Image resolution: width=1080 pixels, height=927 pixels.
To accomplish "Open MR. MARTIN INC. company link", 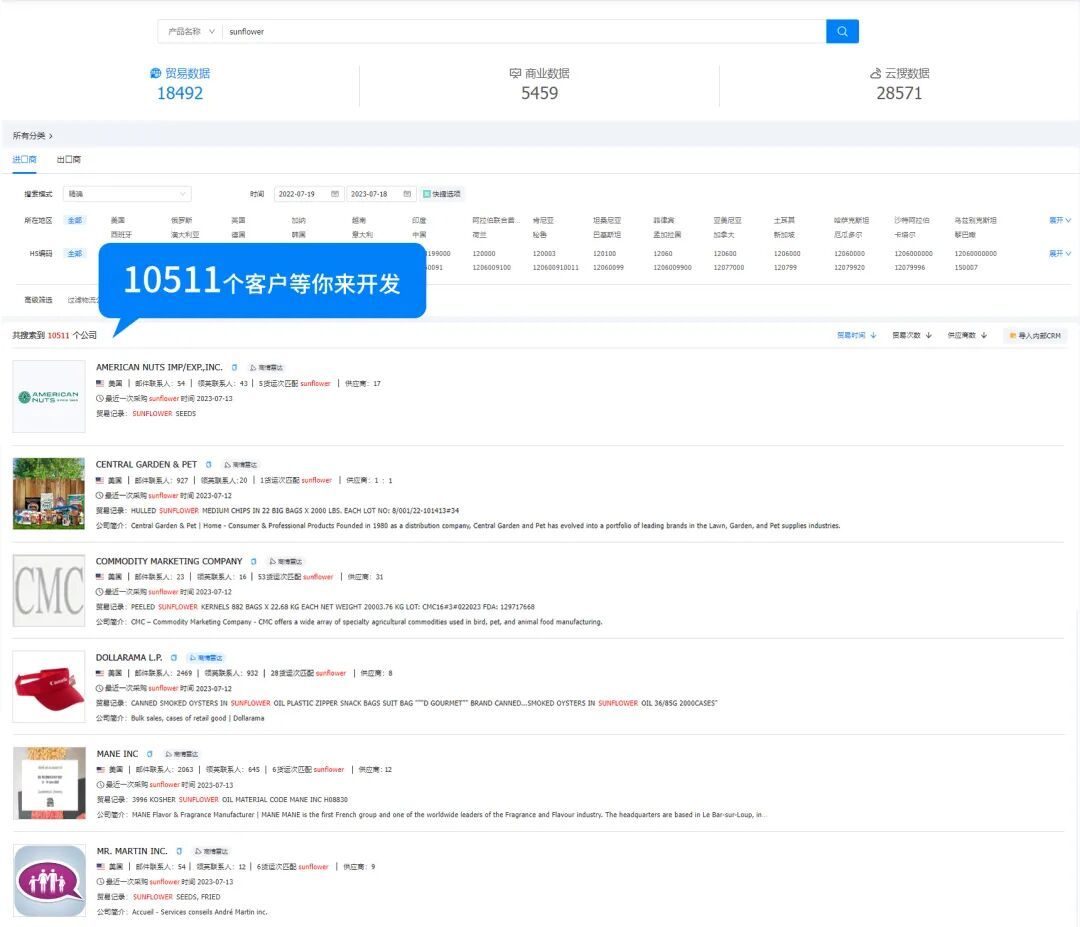I will point(132,851).
